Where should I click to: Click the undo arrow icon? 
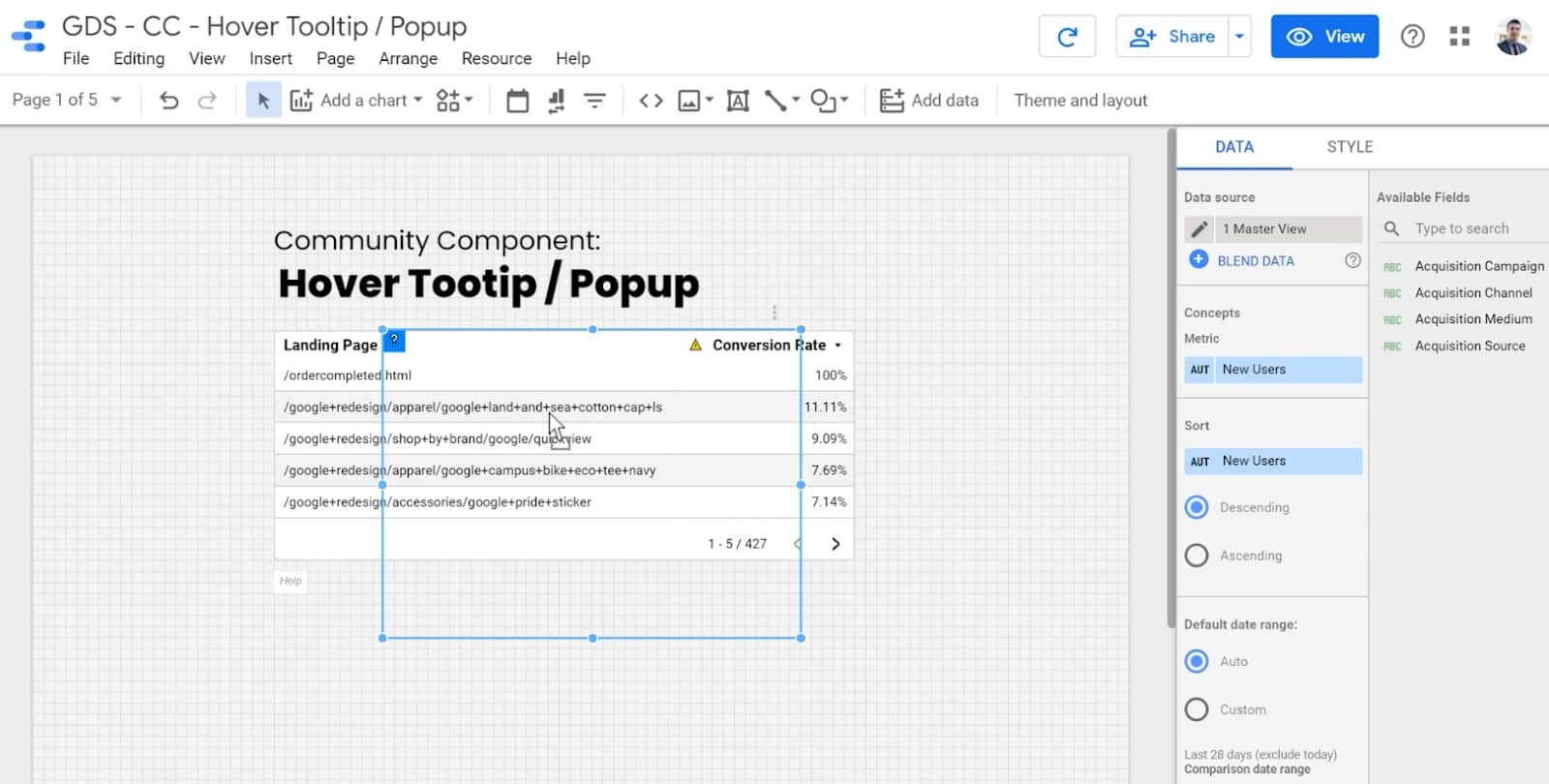tap(168, 101)
